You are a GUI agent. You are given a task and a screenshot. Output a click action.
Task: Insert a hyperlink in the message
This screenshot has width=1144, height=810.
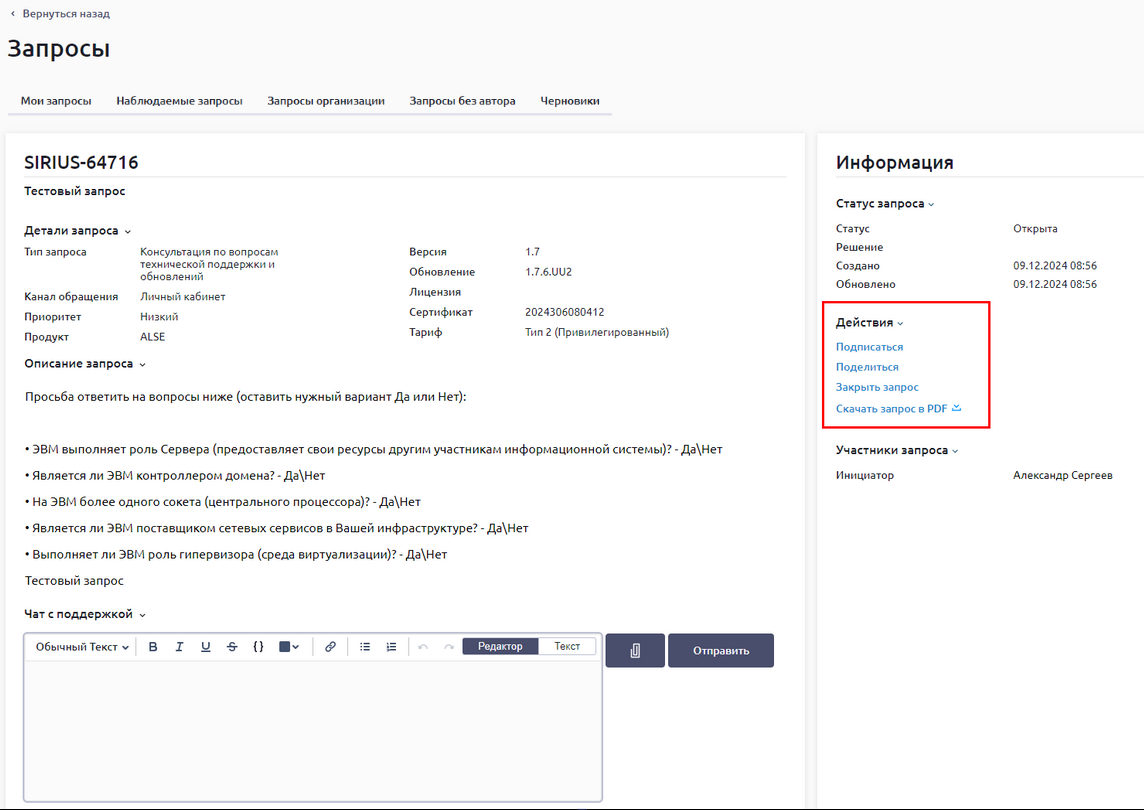331,647
